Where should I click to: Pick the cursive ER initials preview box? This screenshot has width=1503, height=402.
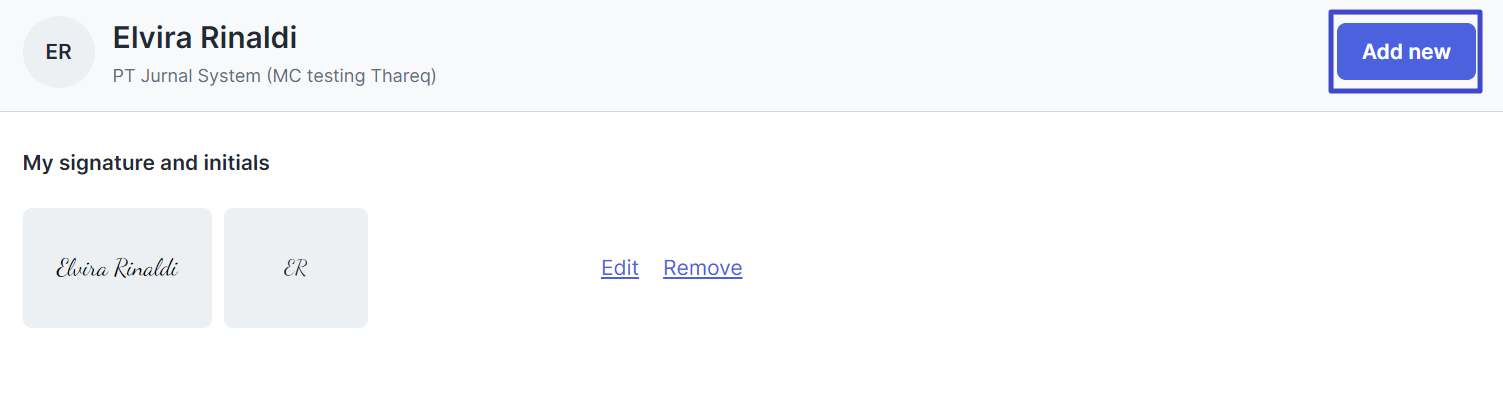pos(296,268)
